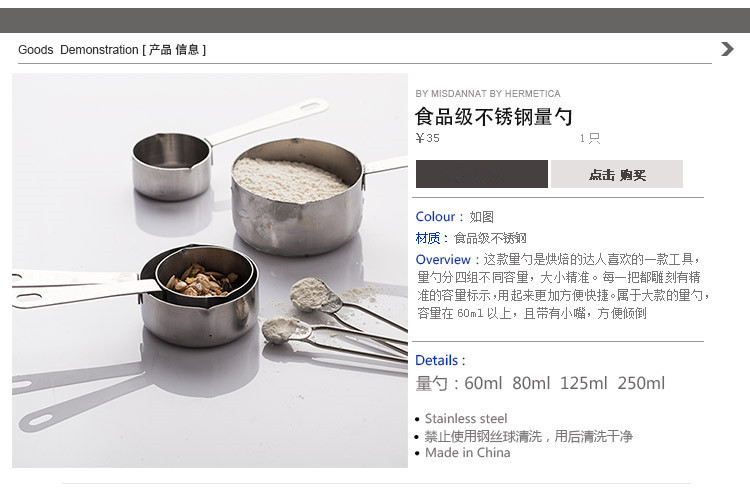Select the 60ml capacity option
750x498 pixels.
coord(483,383)
